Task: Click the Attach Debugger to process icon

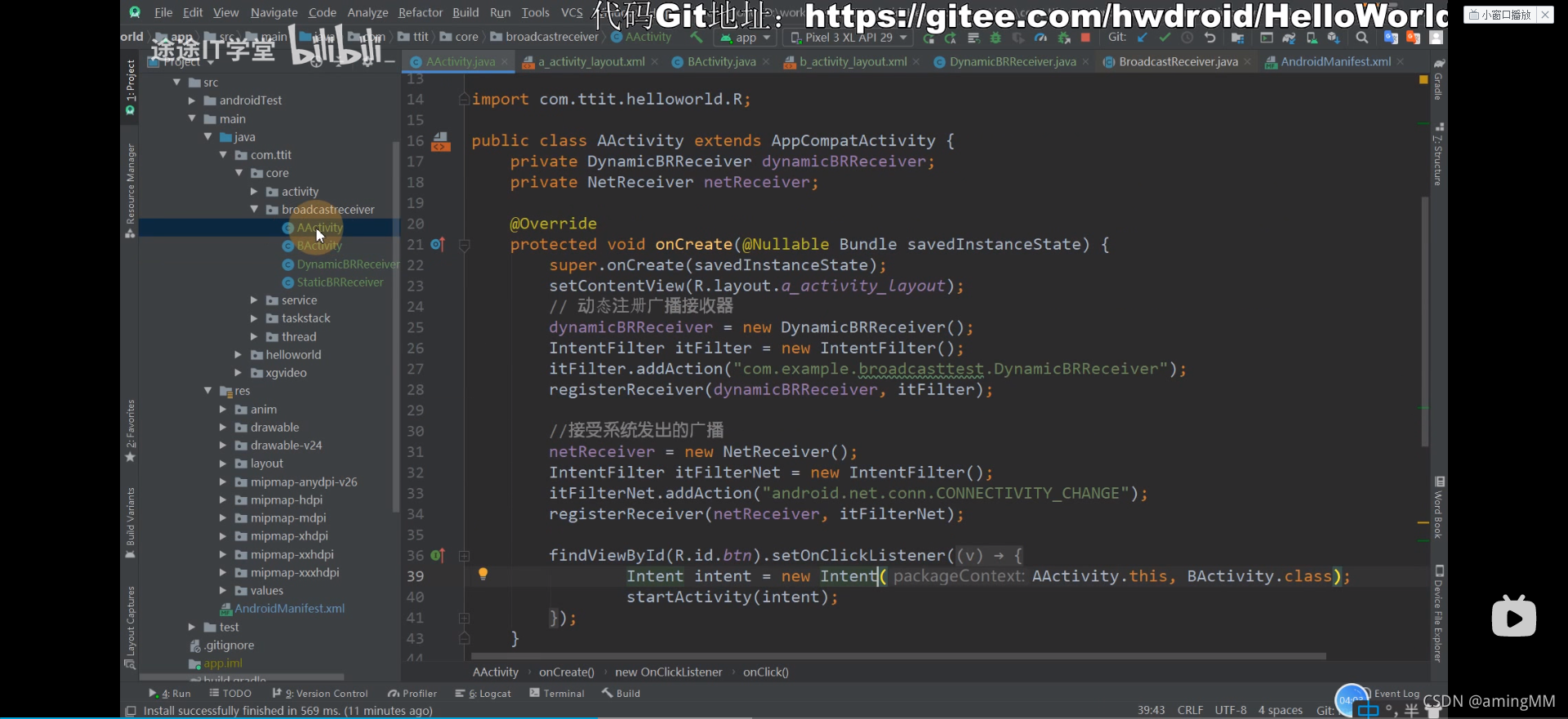Action: (1063, 38)
